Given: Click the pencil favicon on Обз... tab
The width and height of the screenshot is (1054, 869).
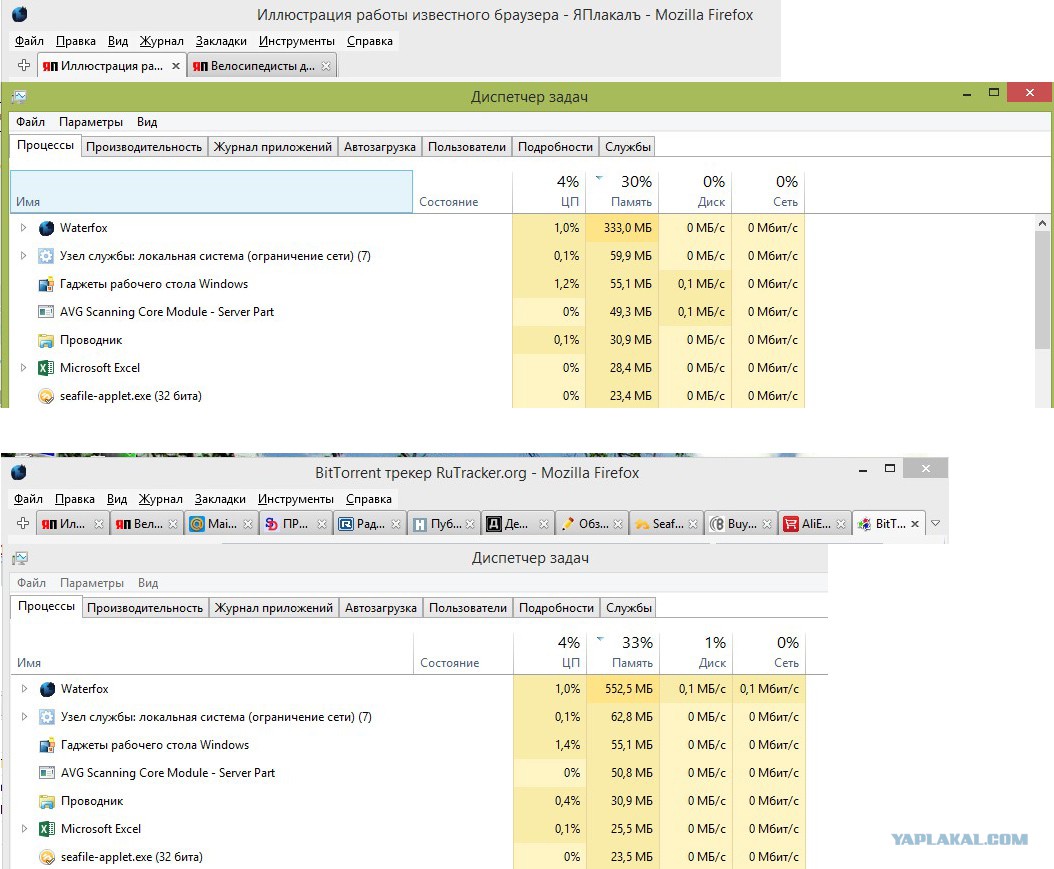Looking at the screenshot, I should pyautogui.click(x=568, y=524).
